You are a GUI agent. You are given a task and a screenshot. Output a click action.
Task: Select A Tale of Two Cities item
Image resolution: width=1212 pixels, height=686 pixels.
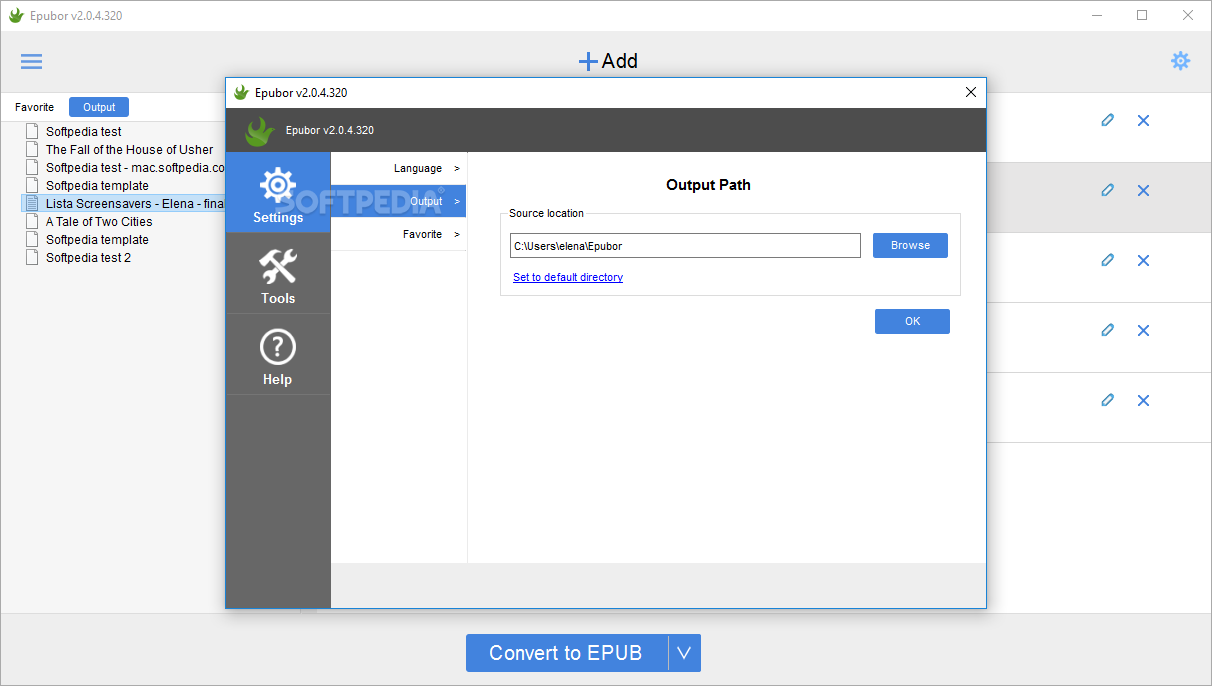tap(99, 221)
